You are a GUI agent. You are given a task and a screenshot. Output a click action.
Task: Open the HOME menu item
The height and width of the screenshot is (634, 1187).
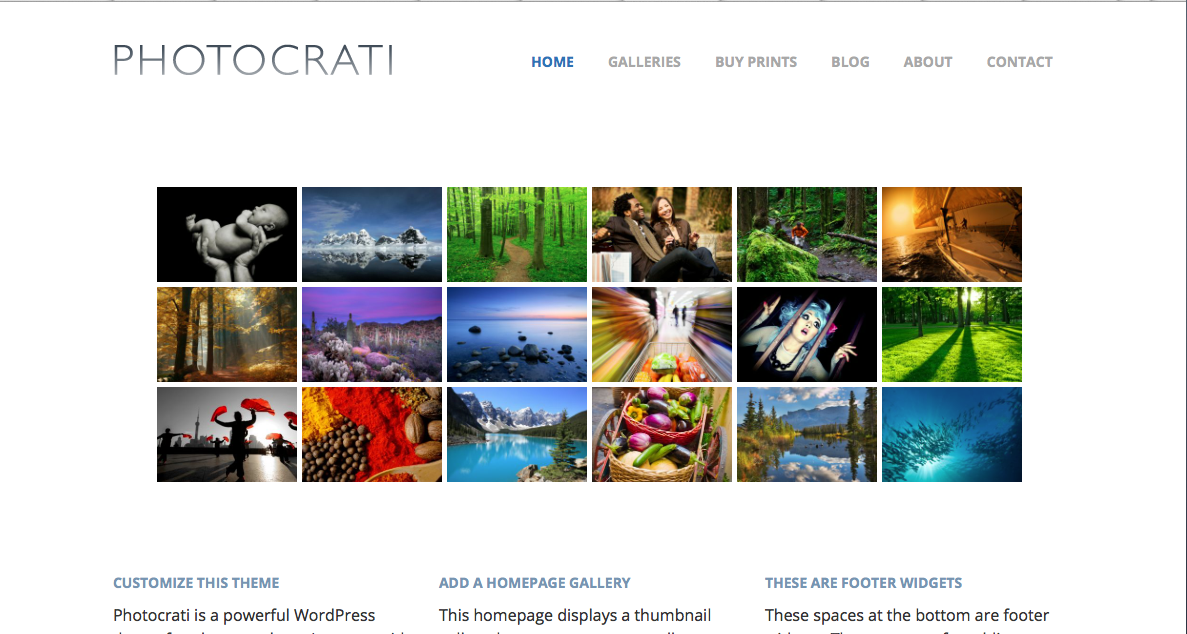point(553,62)
